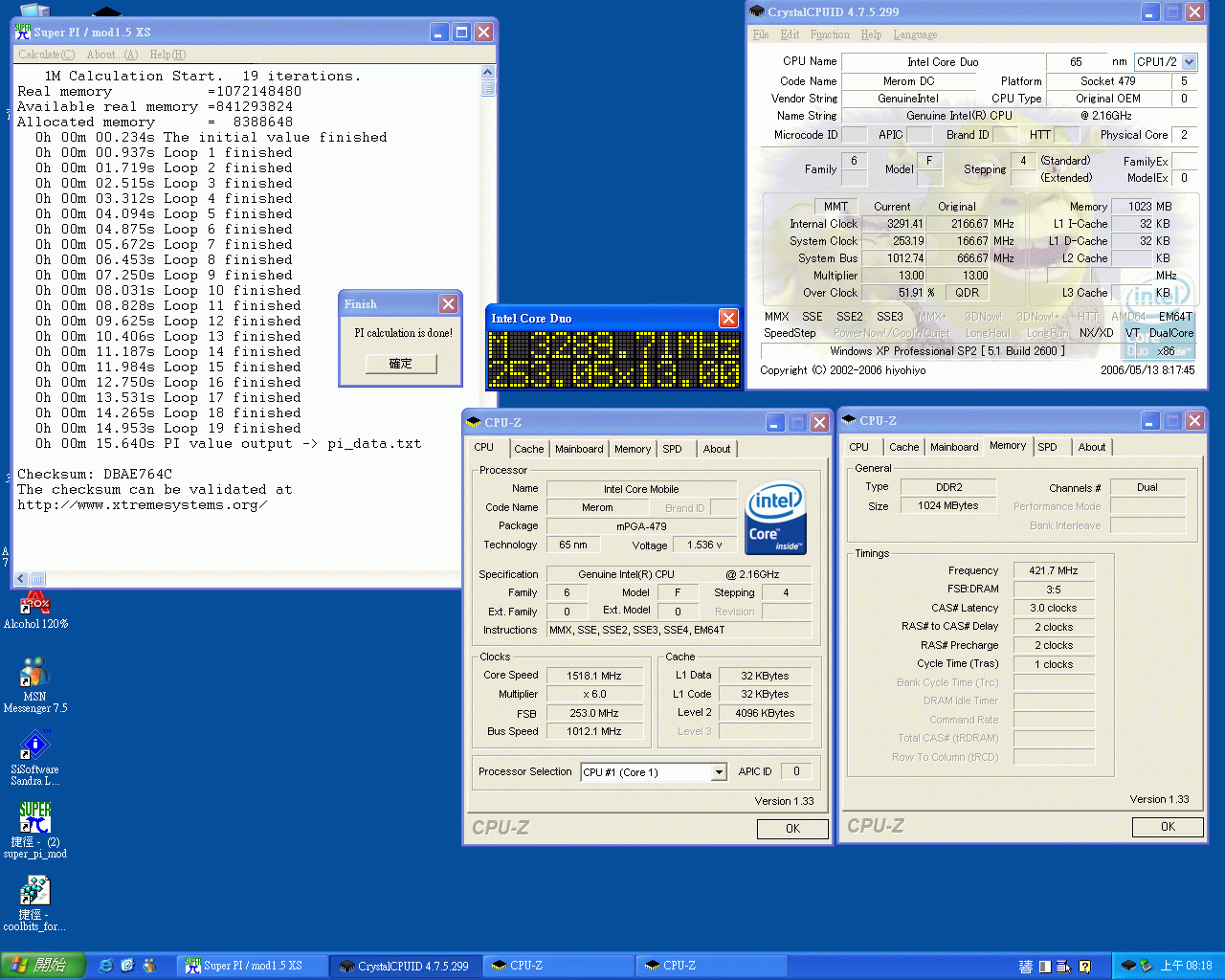1225x980 pixels.
Task: Open Language menu in CrystalCPUID
Action: 915,34
